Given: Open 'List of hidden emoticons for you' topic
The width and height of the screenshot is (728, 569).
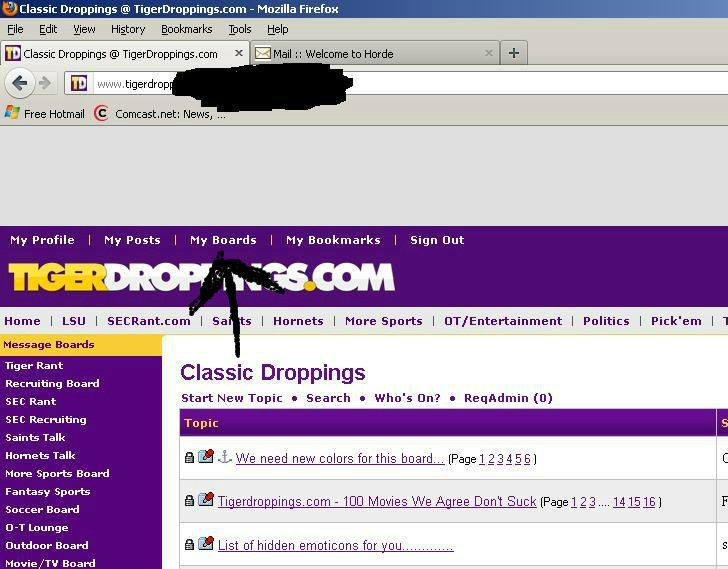Looking at the screenshot, I should coord(335,545).
